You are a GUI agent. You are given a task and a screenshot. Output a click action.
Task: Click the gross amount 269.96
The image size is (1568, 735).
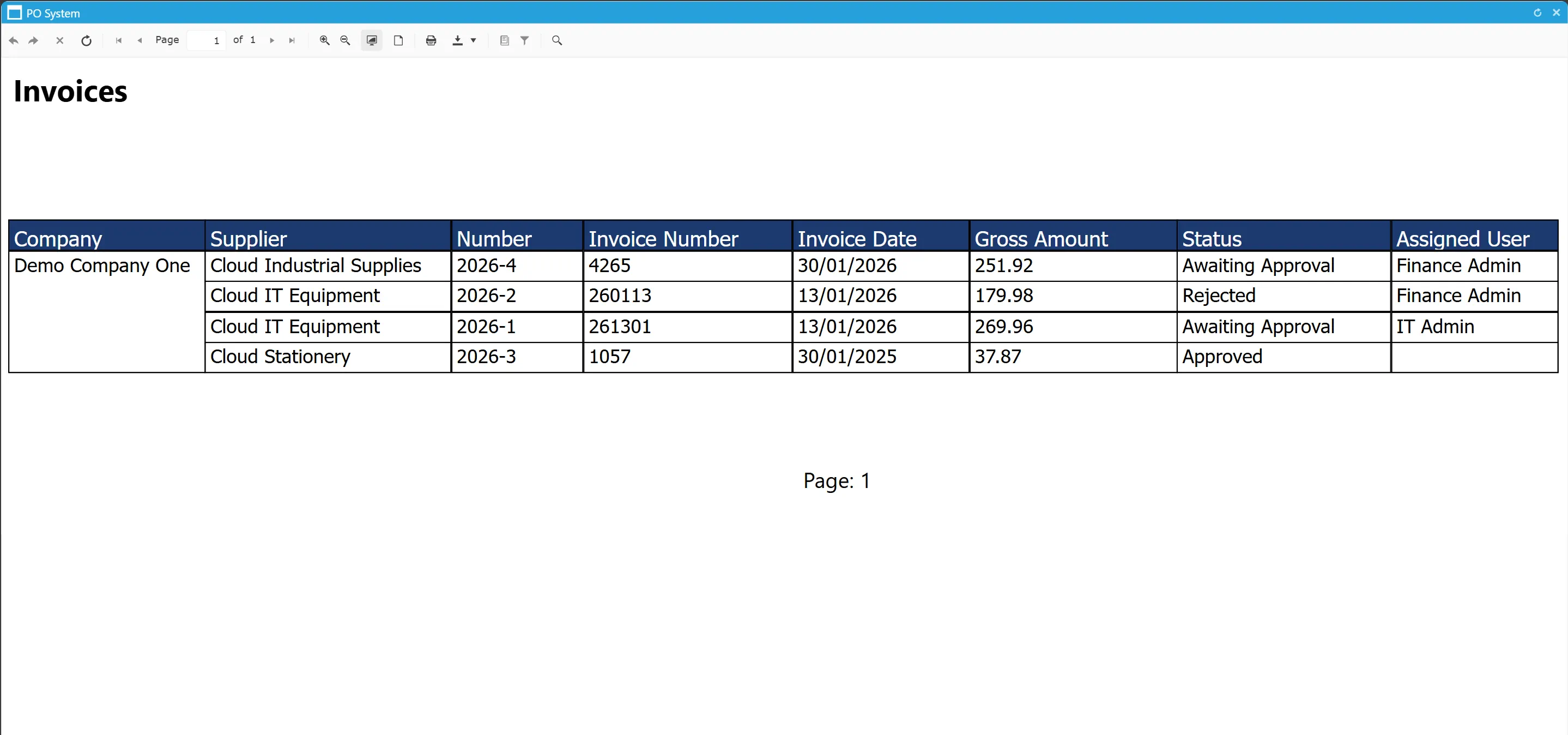click(1073, 327)
